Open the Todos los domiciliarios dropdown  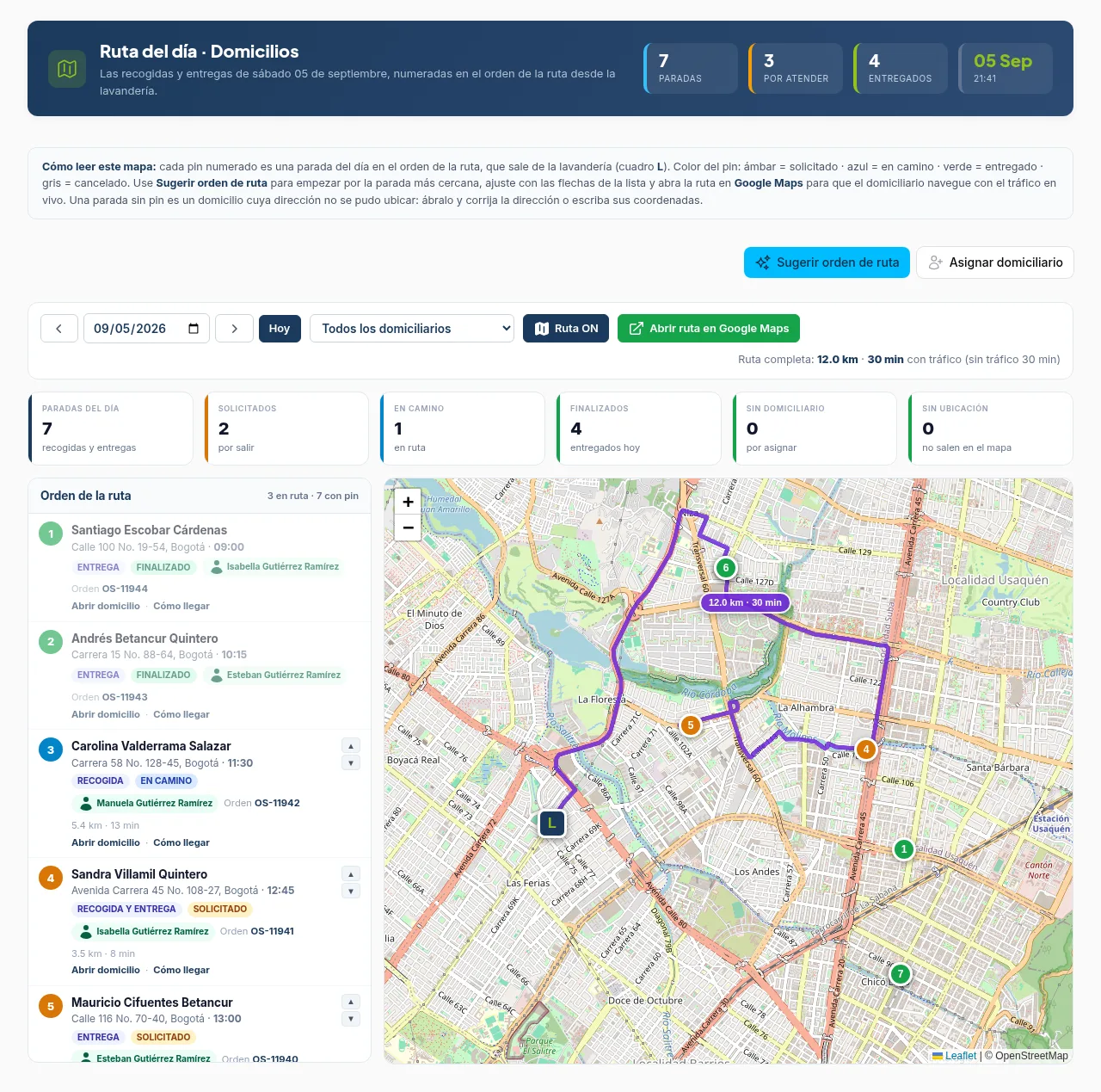click(412, 329)
